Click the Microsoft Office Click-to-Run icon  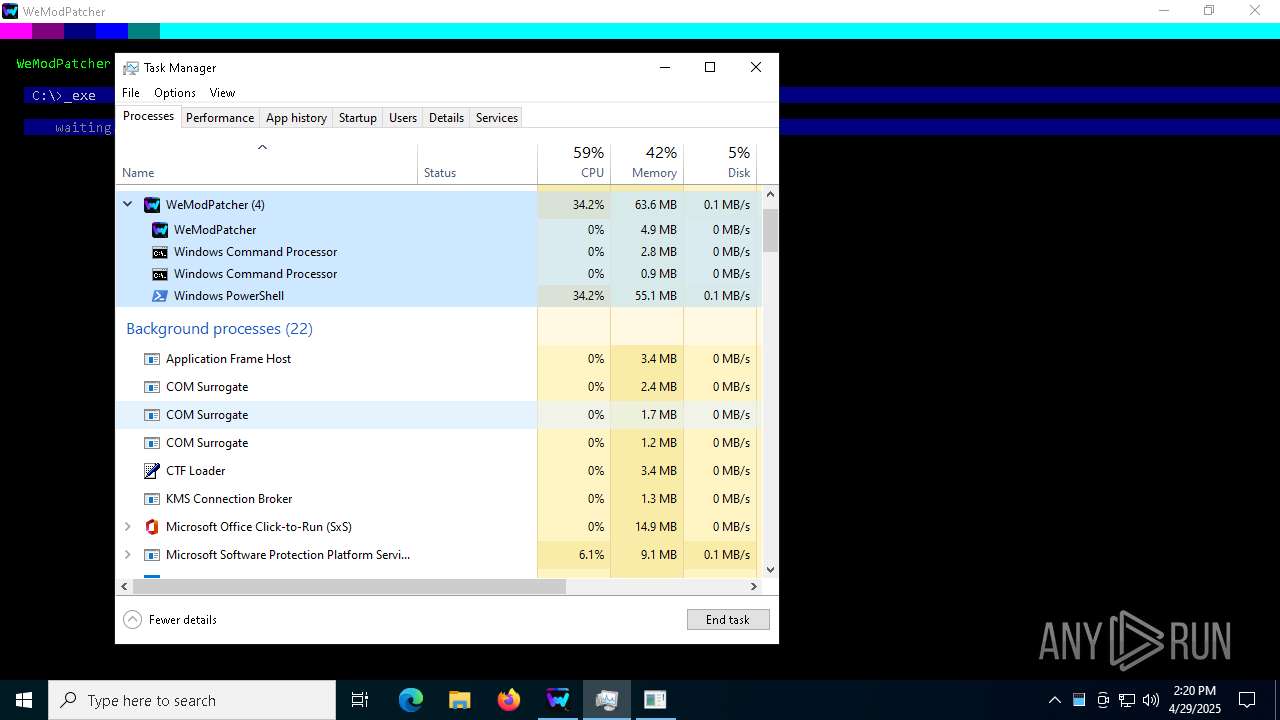click(x=152, y=527)
